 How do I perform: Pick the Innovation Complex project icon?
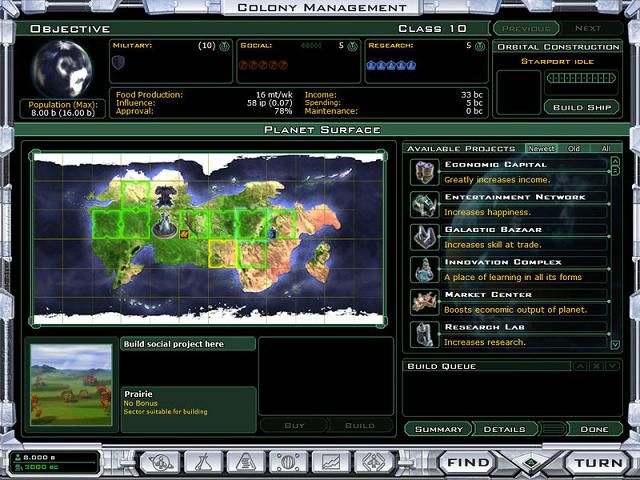[x=423, y=269]
